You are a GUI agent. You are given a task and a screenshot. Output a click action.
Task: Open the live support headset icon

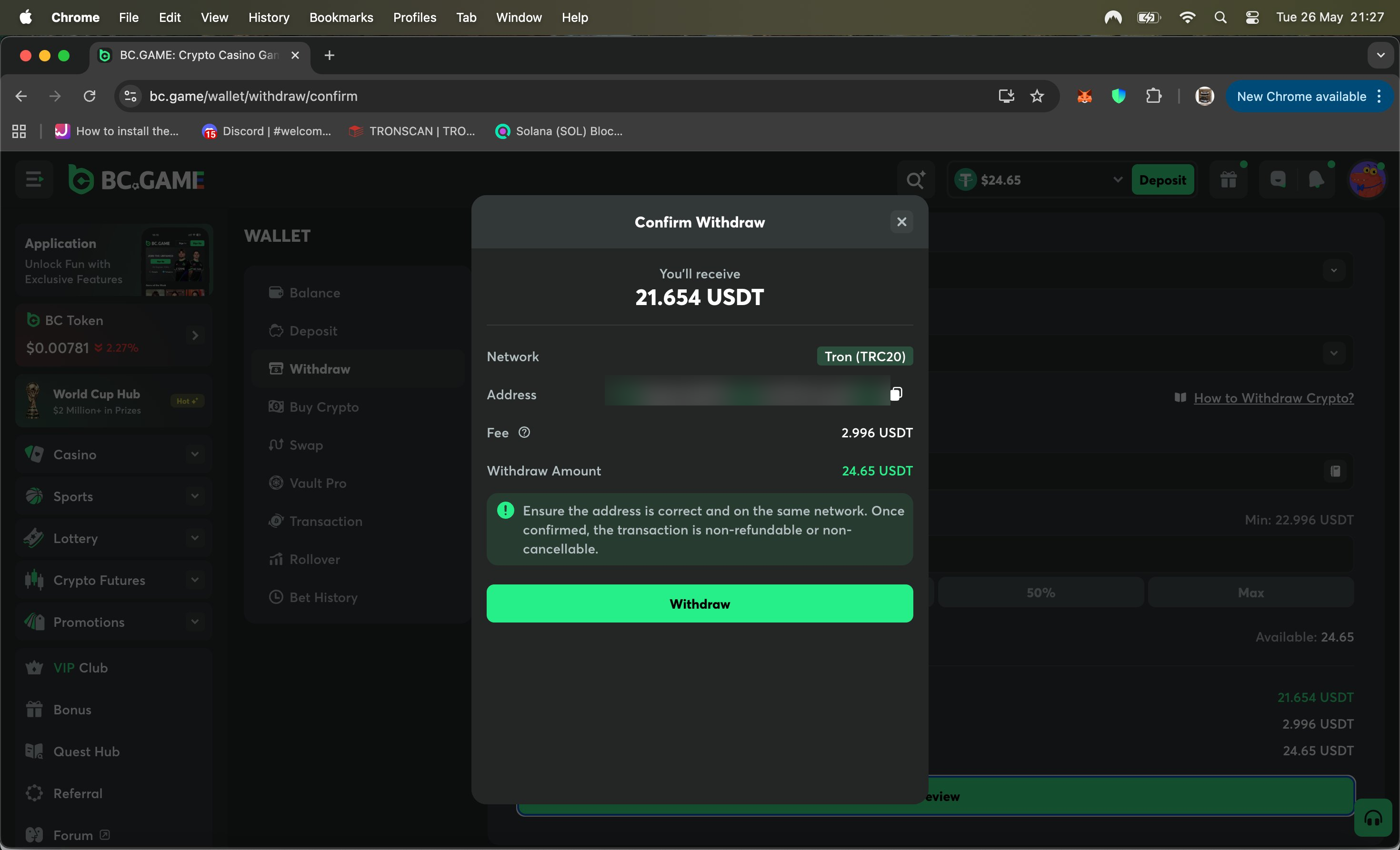(x=1373, y=818)
